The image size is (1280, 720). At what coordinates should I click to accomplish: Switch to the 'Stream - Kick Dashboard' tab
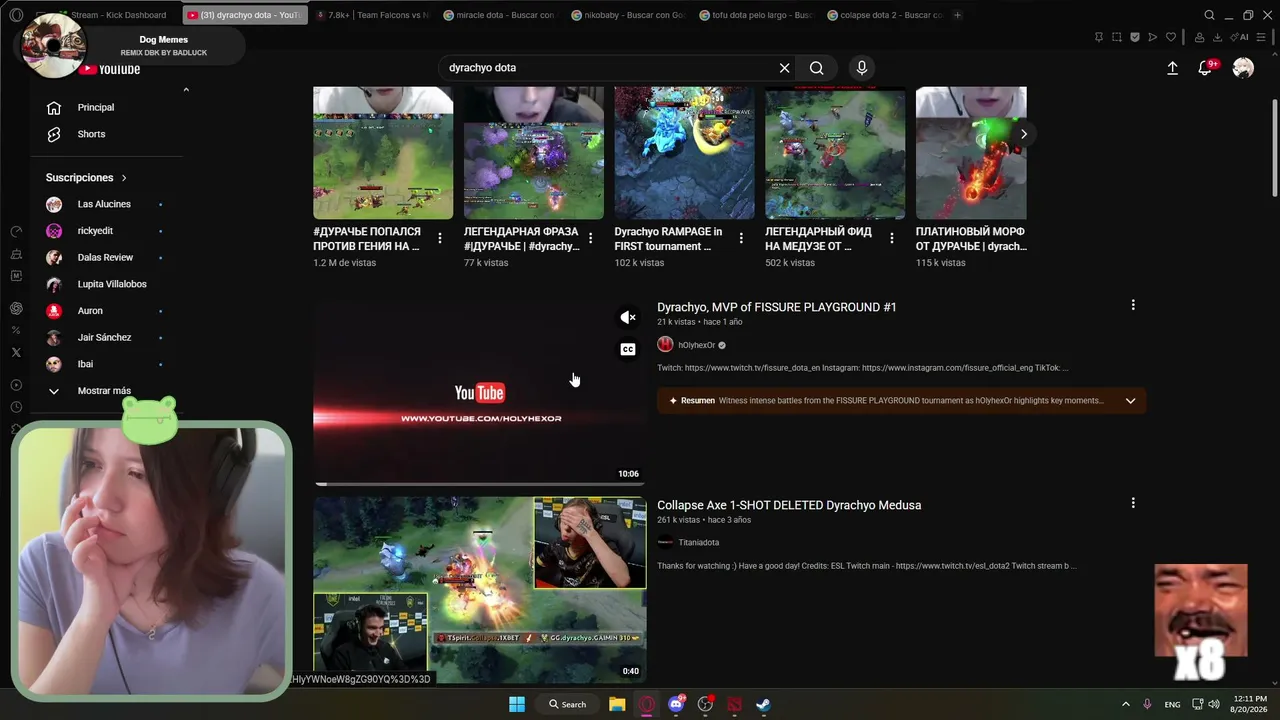pyautogui.click(x=117, y=15)
